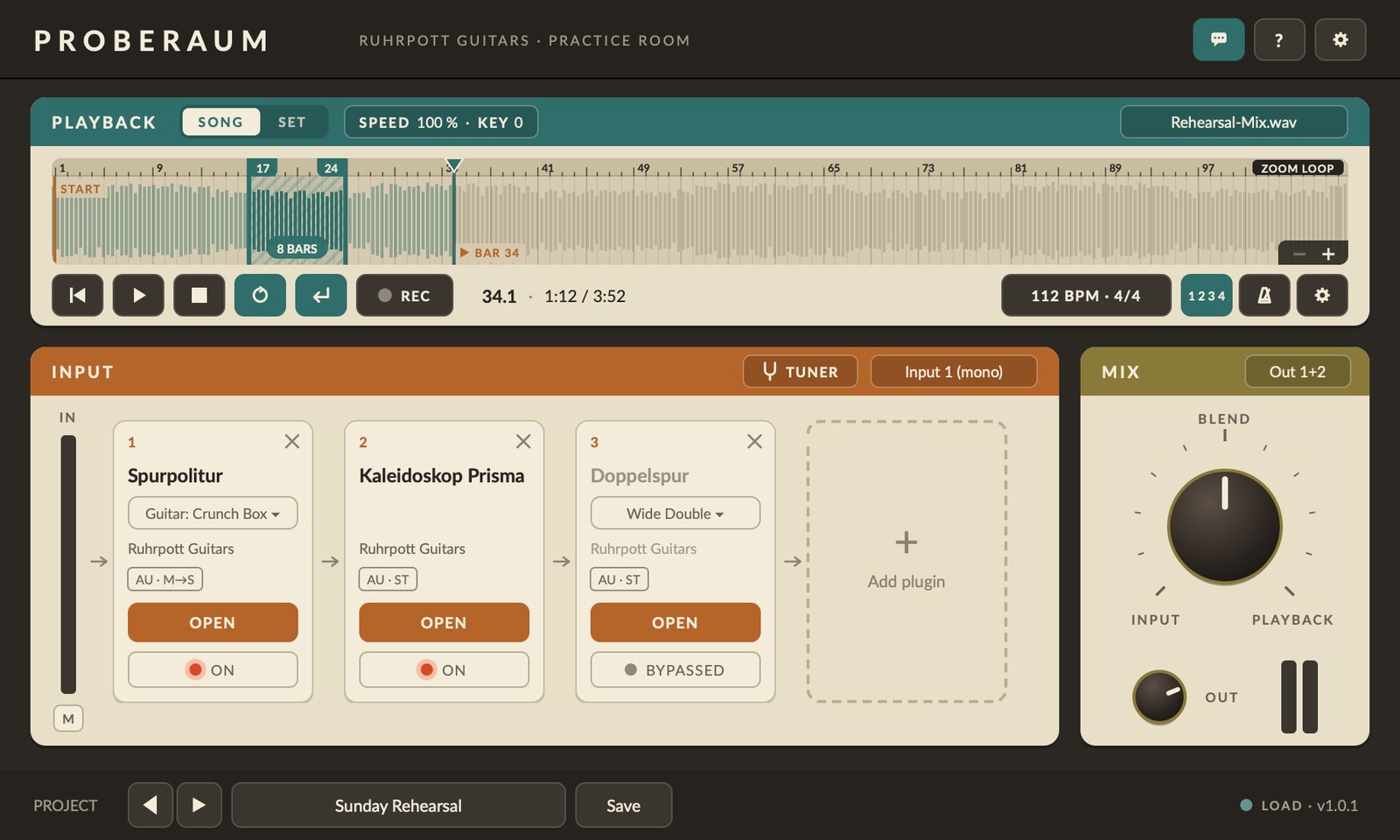Toggle the return-to-start arrow button

pos(321,295)
